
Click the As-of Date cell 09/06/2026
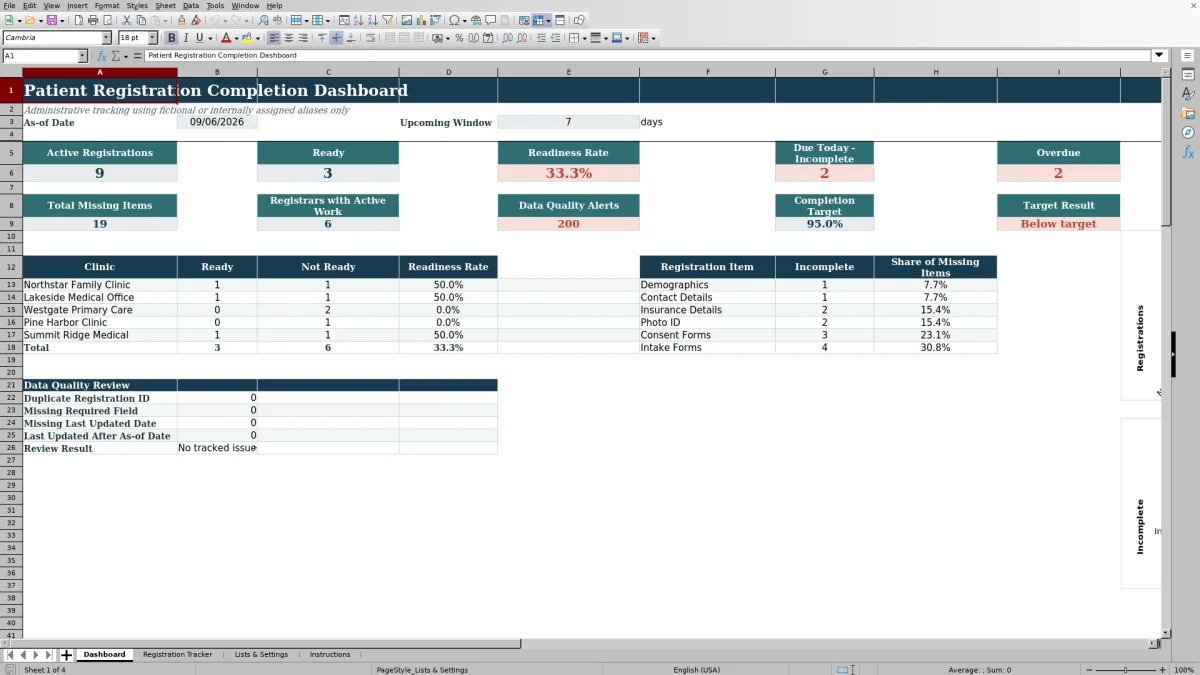[x=217, y=122]
